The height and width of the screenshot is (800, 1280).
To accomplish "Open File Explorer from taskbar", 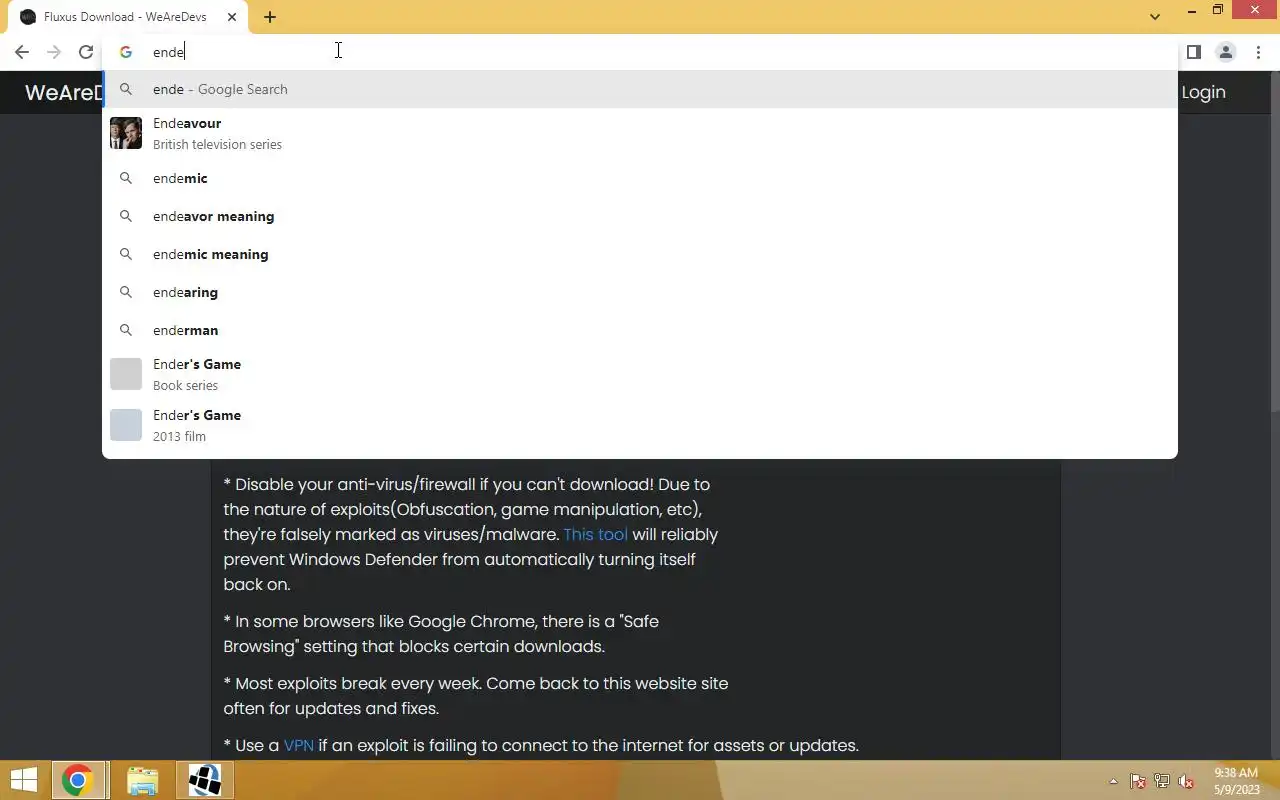I will point(143,780).
